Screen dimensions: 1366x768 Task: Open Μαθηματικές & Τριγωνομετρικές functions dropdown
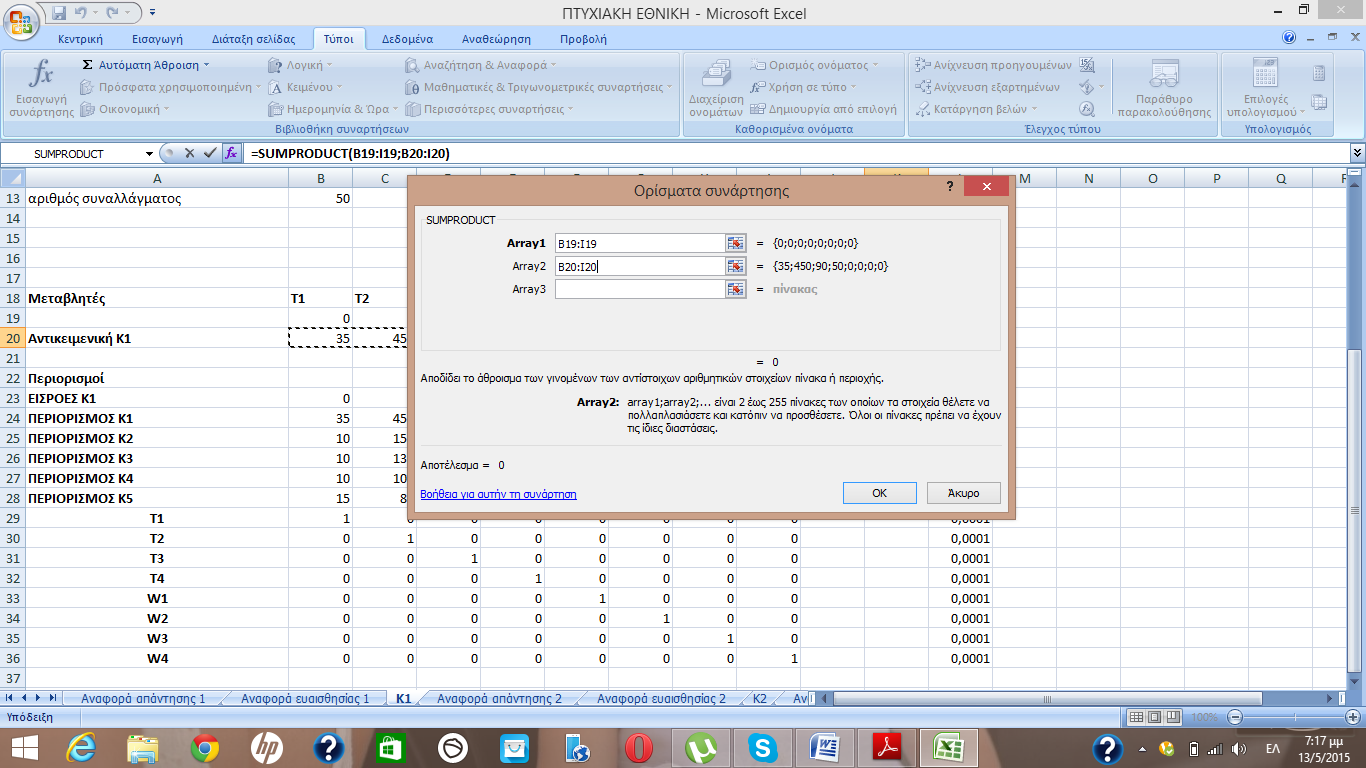(x=539, y=87)
